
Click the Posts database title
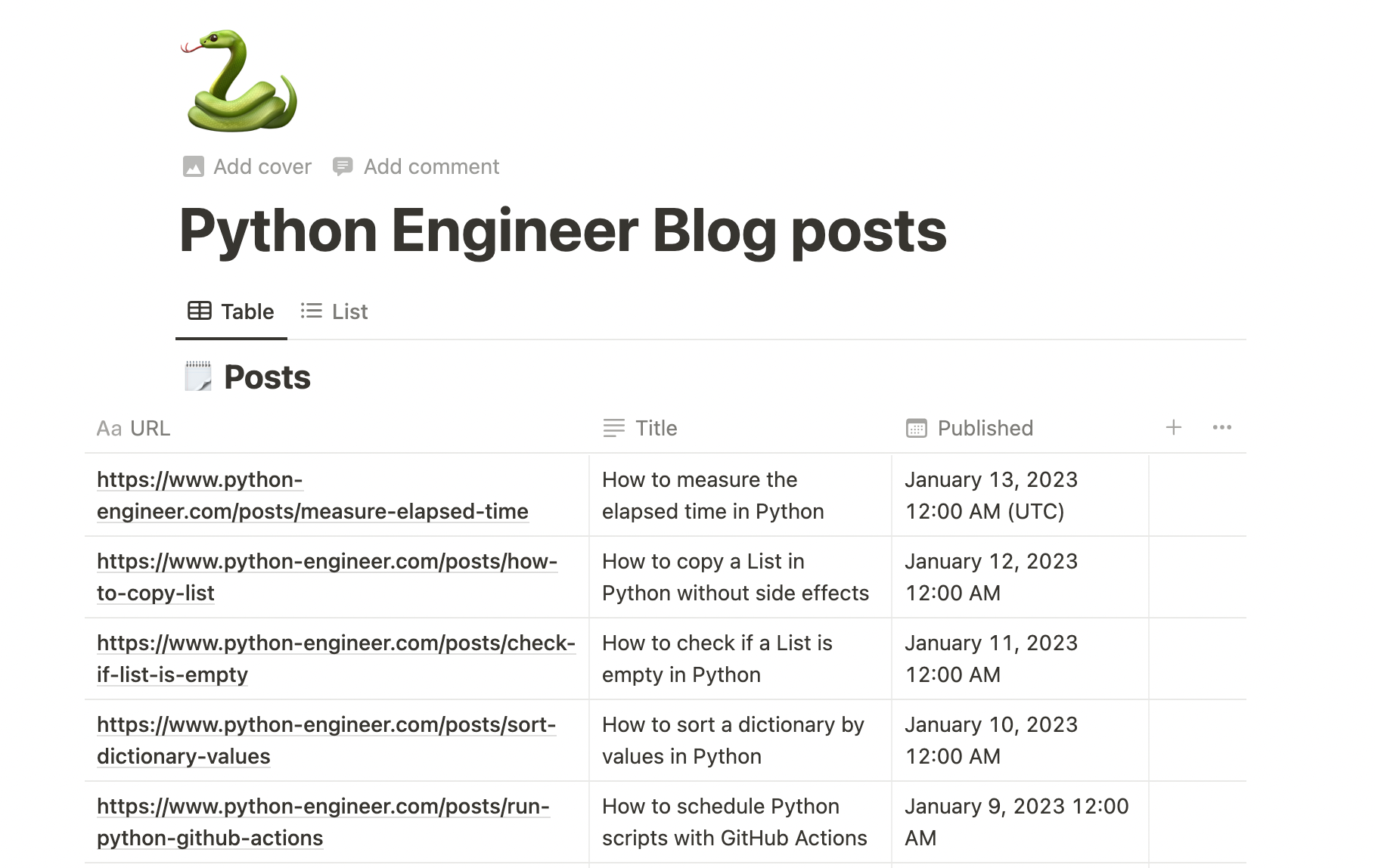266,376
